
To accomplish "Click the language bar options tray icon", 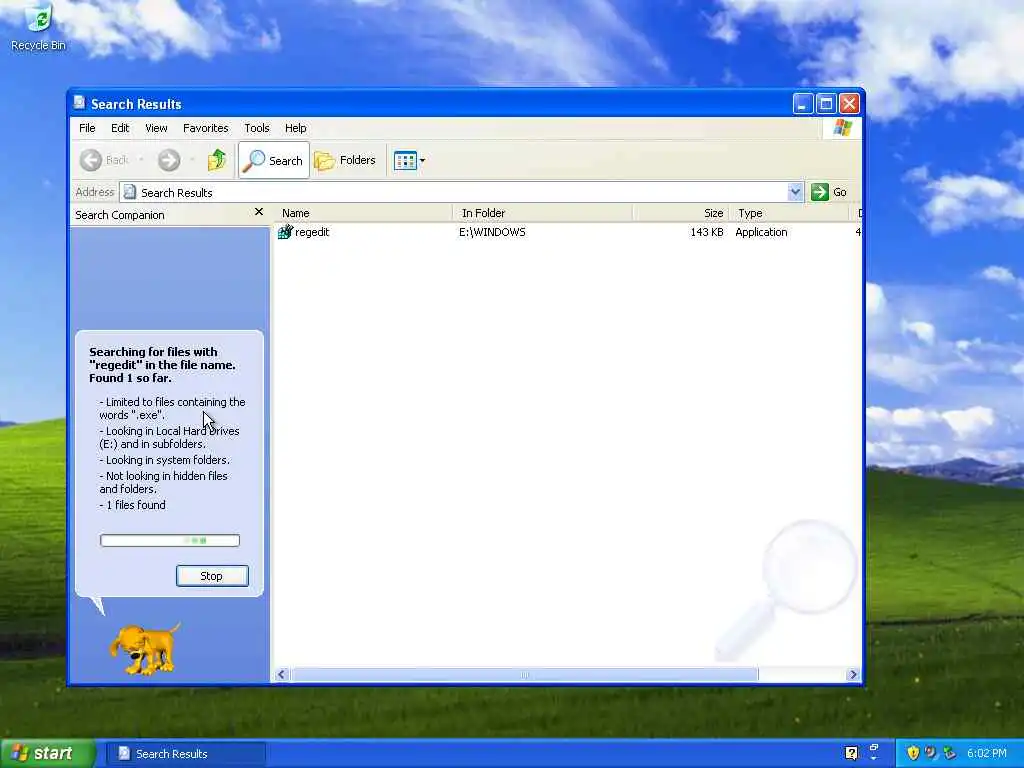I will (x=874, y=752).
